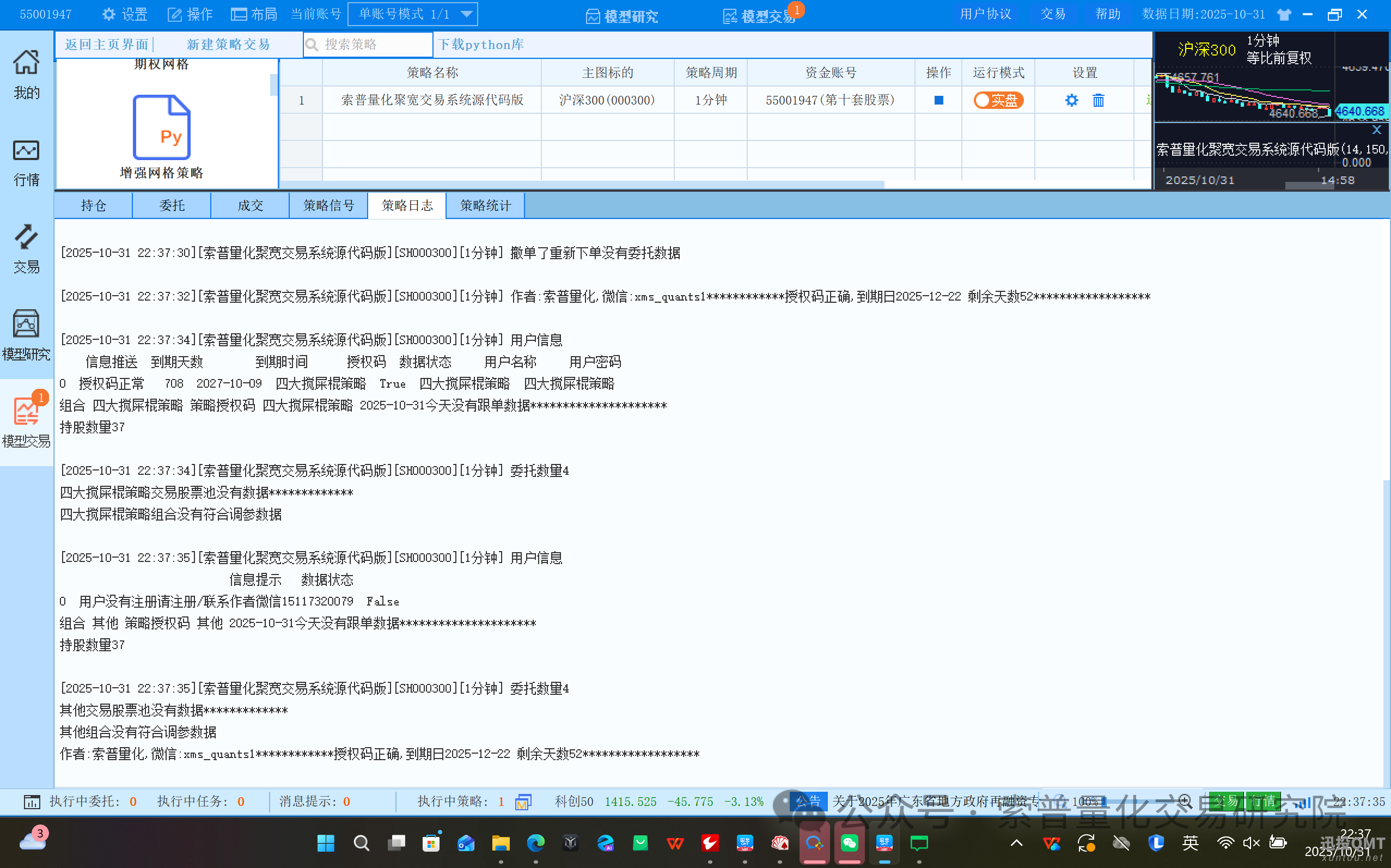Click the green 交易 connection status toggle

pyautogui.click(x=1226, y=802)
